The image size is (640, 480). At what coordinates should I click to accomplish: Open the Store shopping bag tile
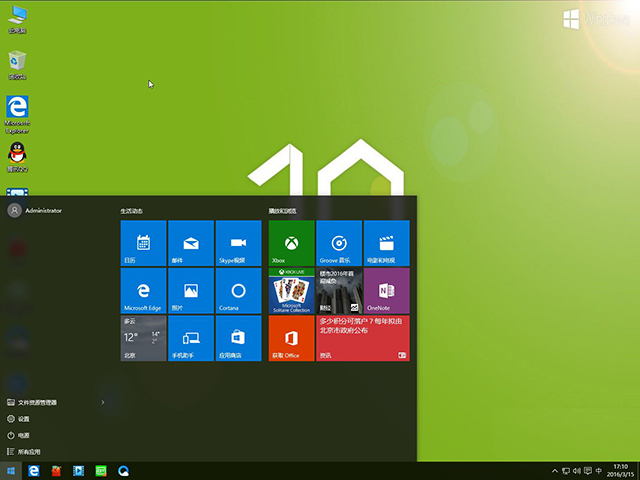239,338
